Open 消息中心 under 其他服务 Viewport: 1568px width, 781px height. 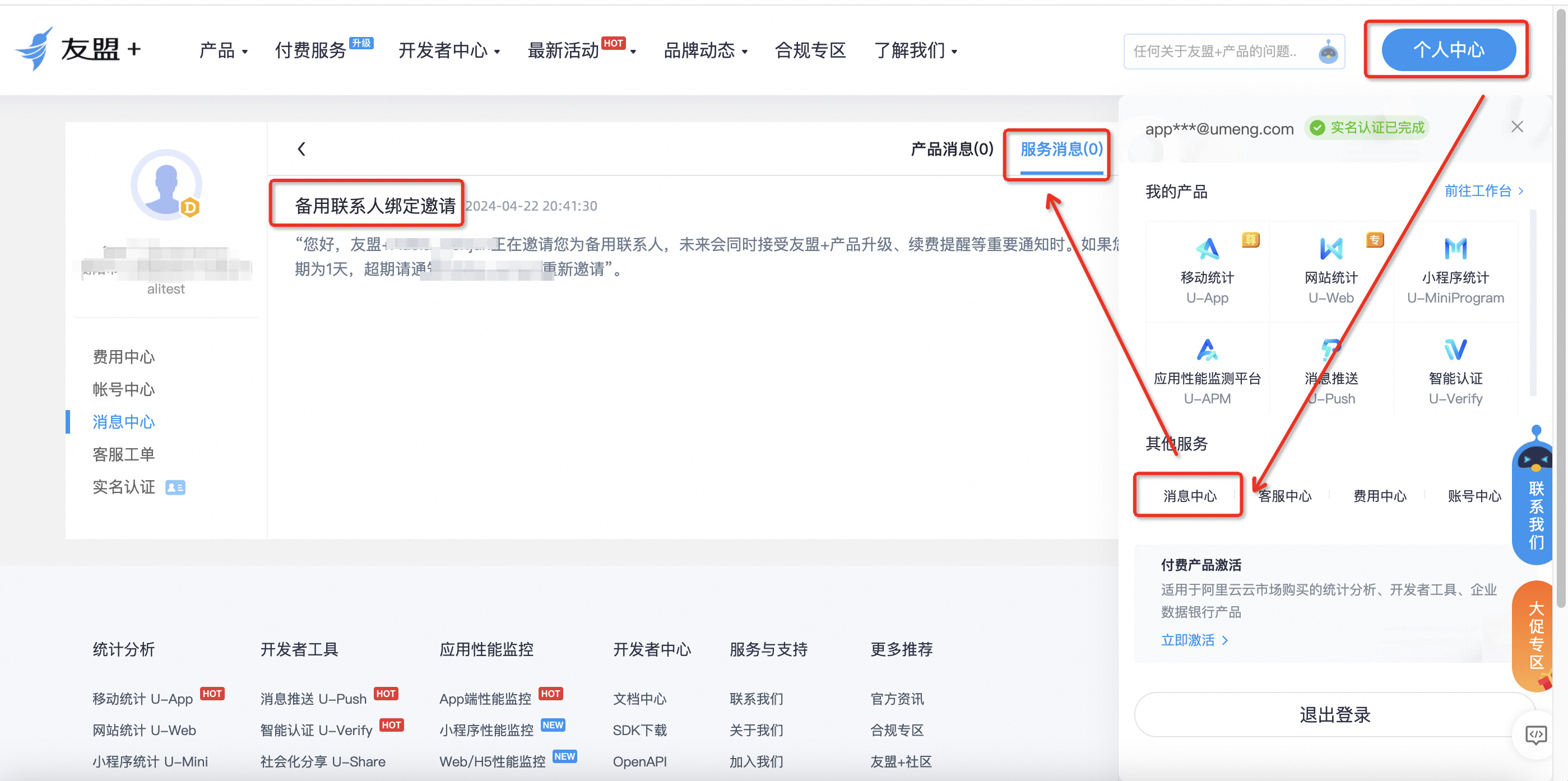tap(1190, 496)
